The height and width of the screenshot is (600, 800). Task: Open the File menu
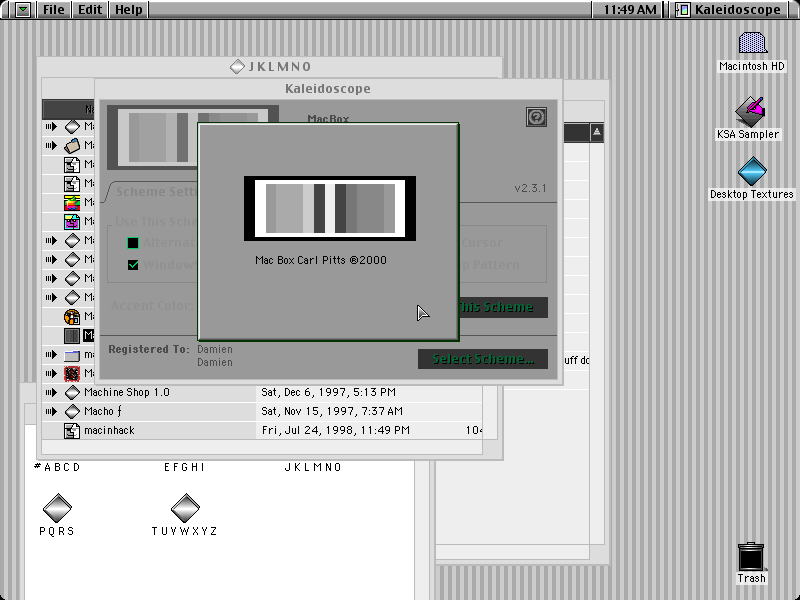tap(54, 10)
